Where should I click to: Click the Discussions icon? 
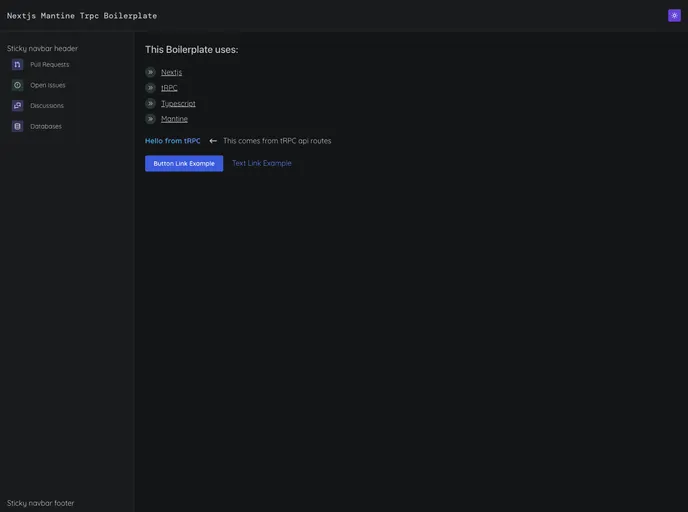pos(17,105)
